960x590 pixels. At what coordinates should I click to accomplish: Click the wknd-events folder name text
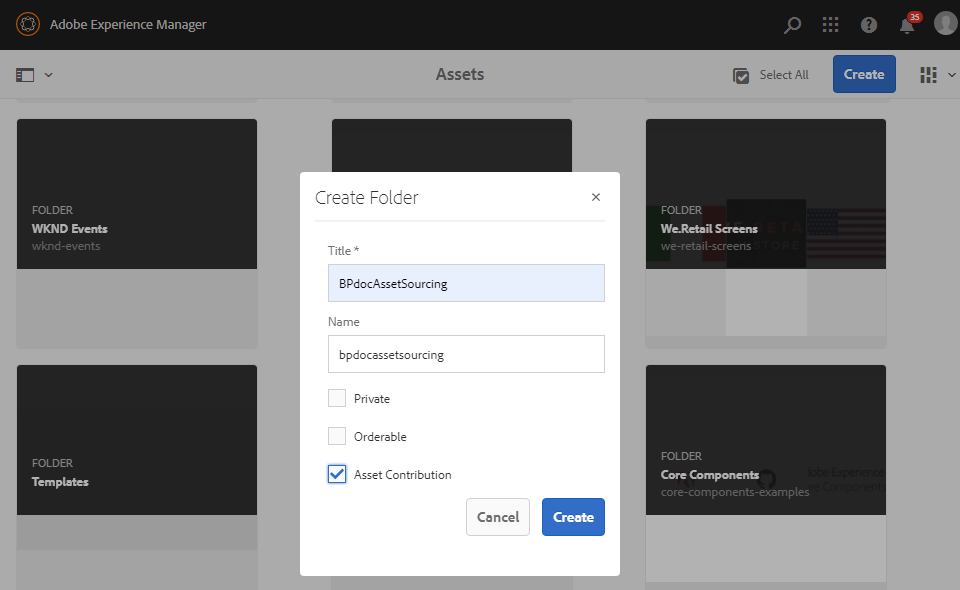tap(66, 246)
